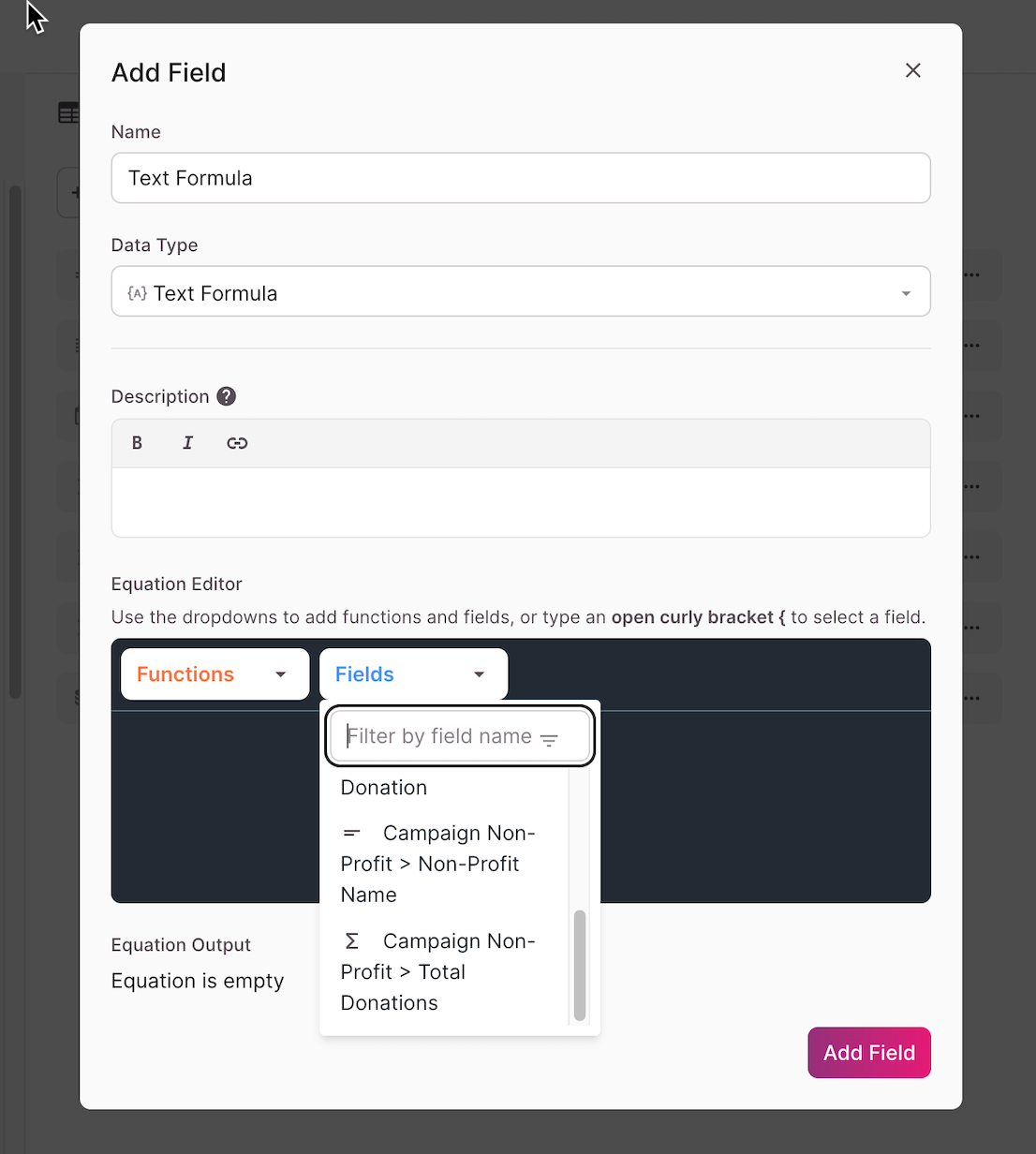Click the Add Field button

click(868, 1052)
